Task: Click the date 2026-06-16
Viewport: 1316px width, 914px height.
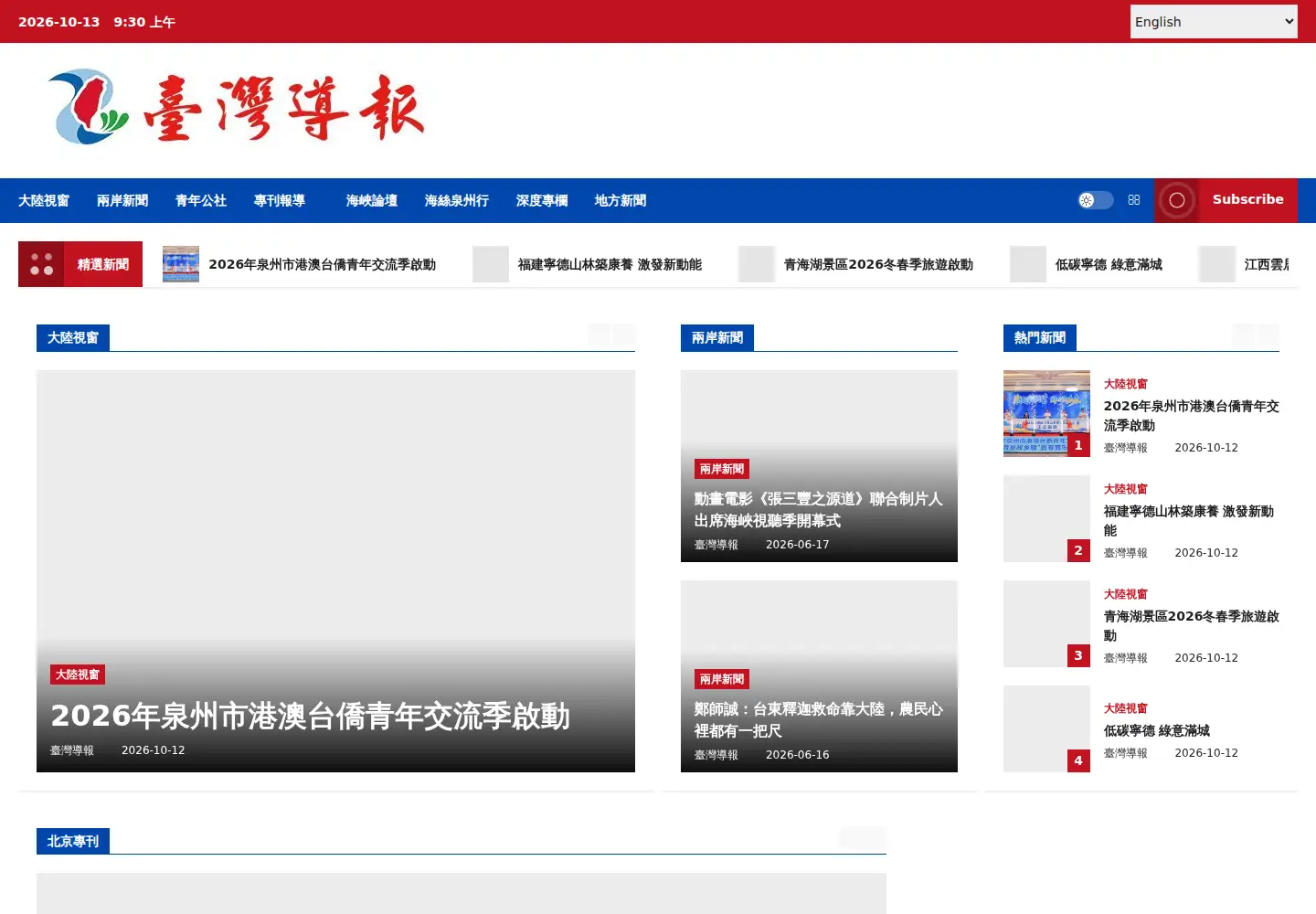Action: (797, 755)
